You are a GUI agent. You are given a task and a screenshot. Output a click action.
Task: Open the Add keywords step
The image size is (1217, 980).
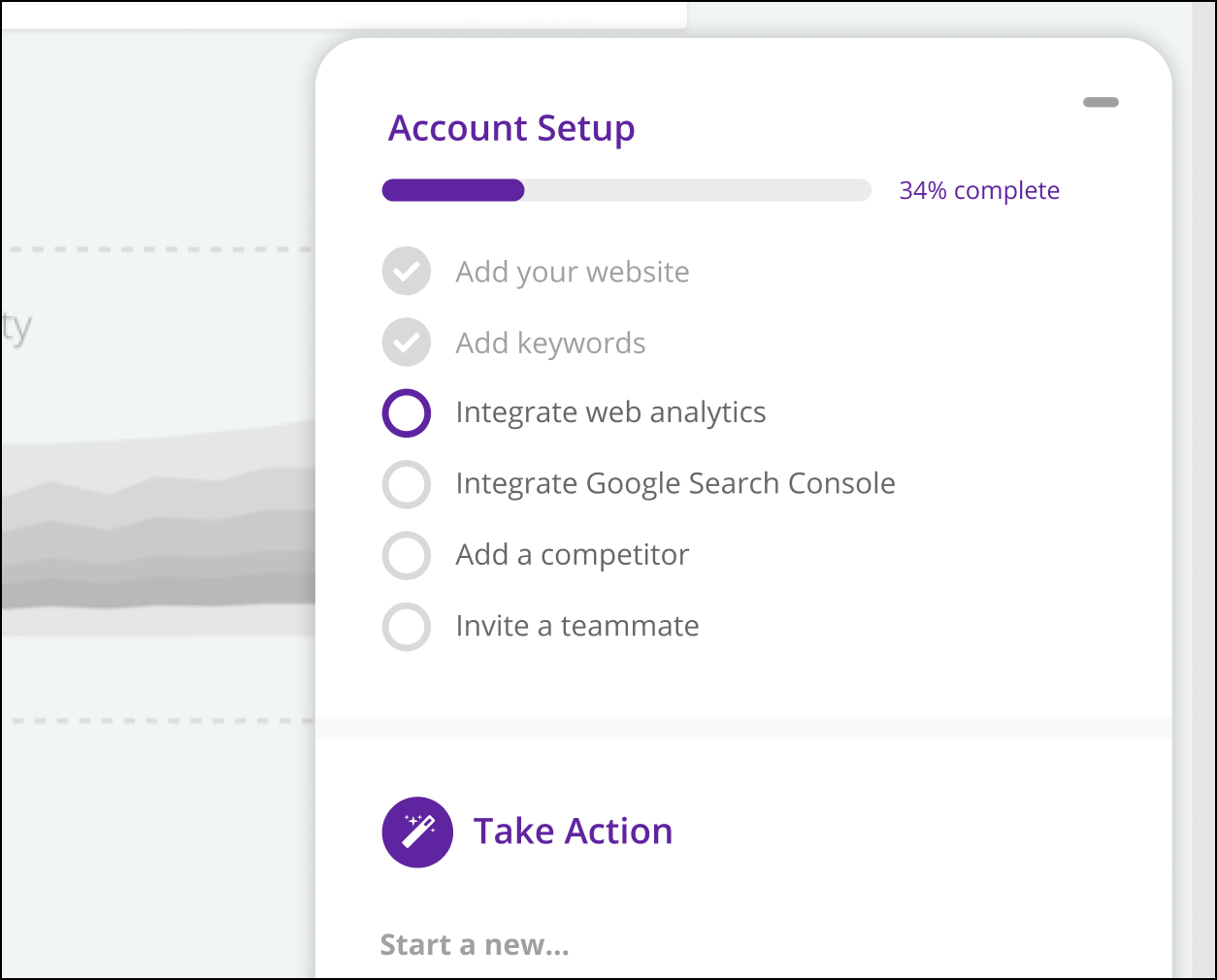(x=550, y=343)
